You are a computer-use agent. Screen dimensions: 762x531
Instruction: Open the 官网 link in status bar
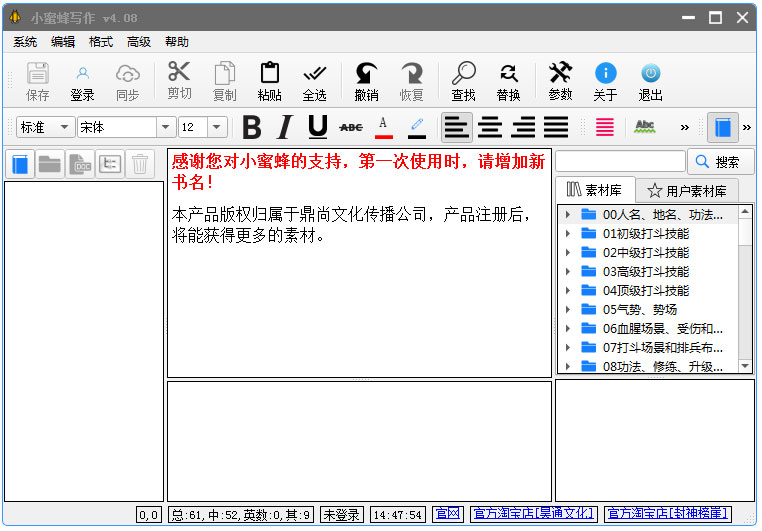[447, 514]
